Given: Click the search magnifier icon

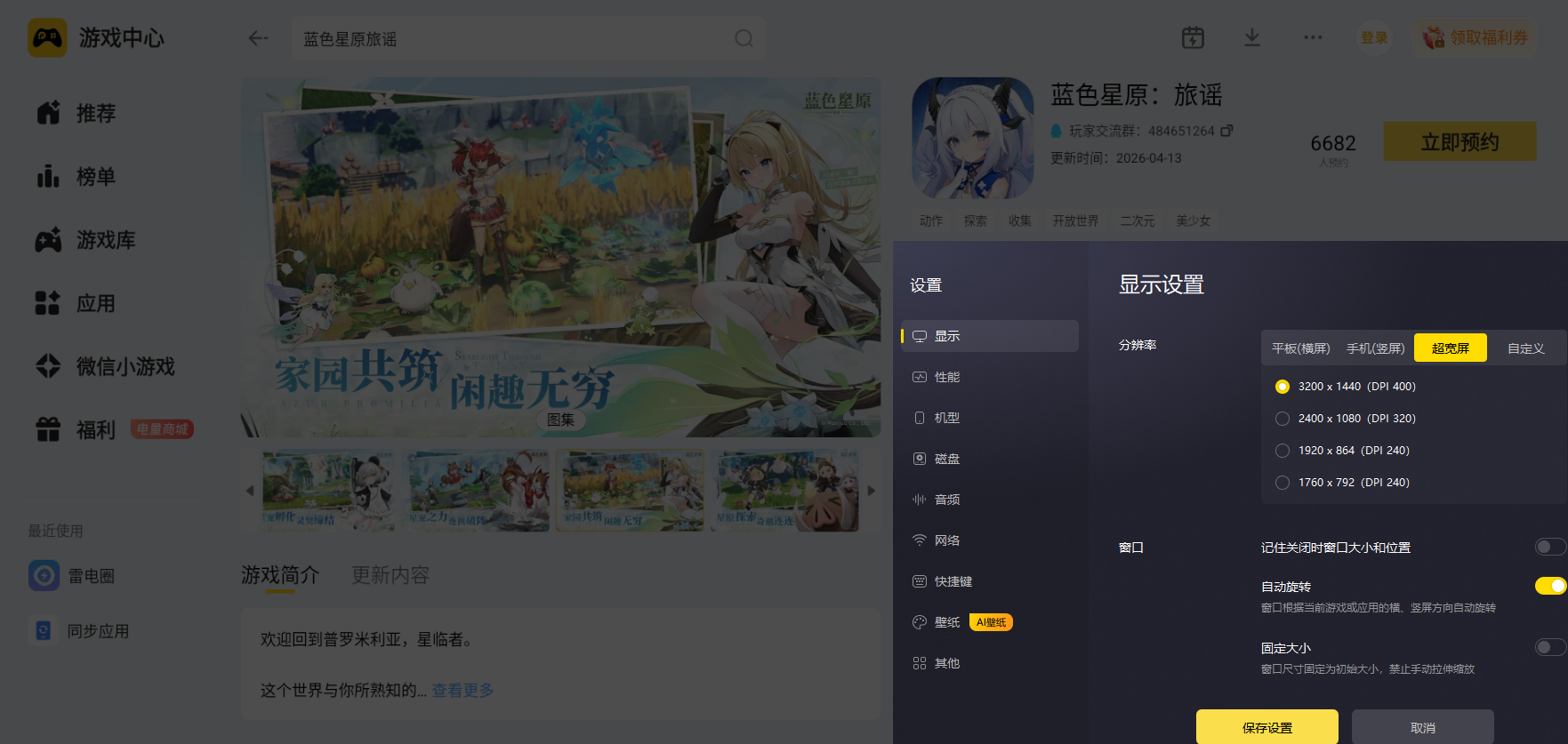Looking at the screenshot, I should click(744, 38).
